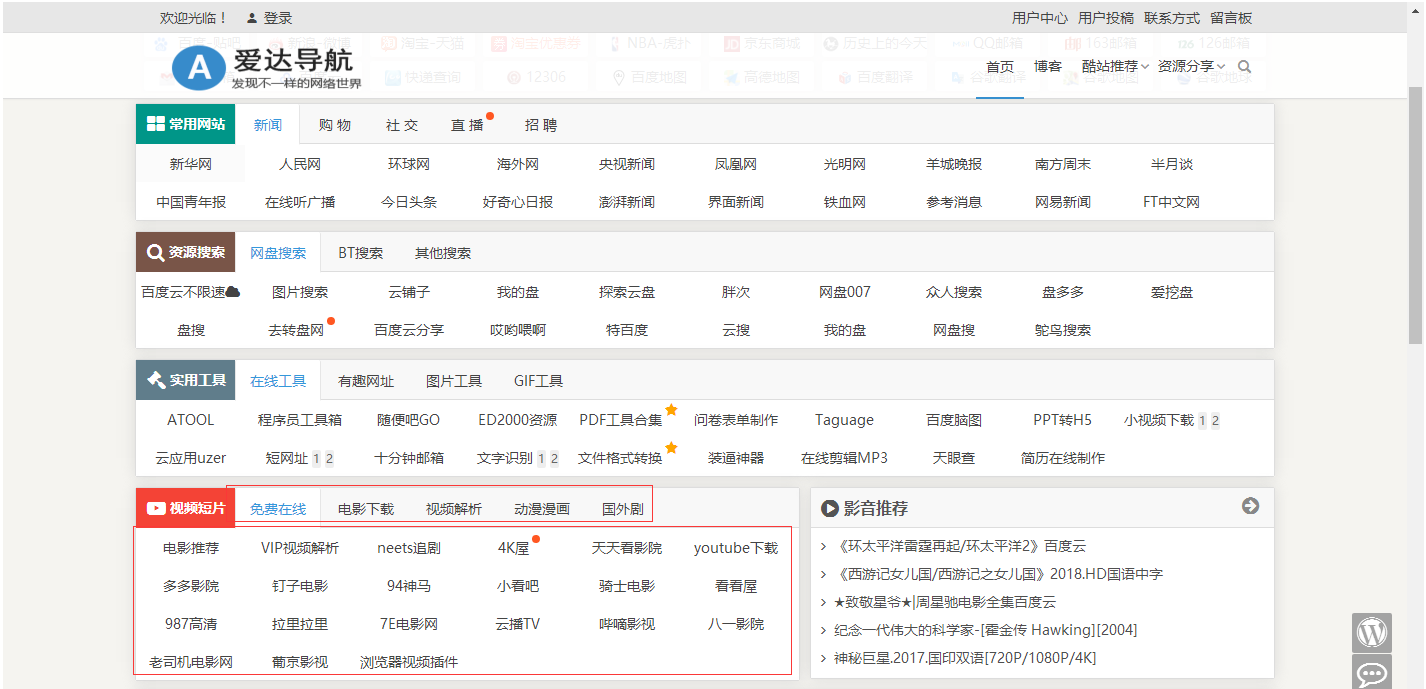This screenshot has height=689, width=1426.
Task: Open the 用户中心 link in top bar
Action: point(1039,18)
